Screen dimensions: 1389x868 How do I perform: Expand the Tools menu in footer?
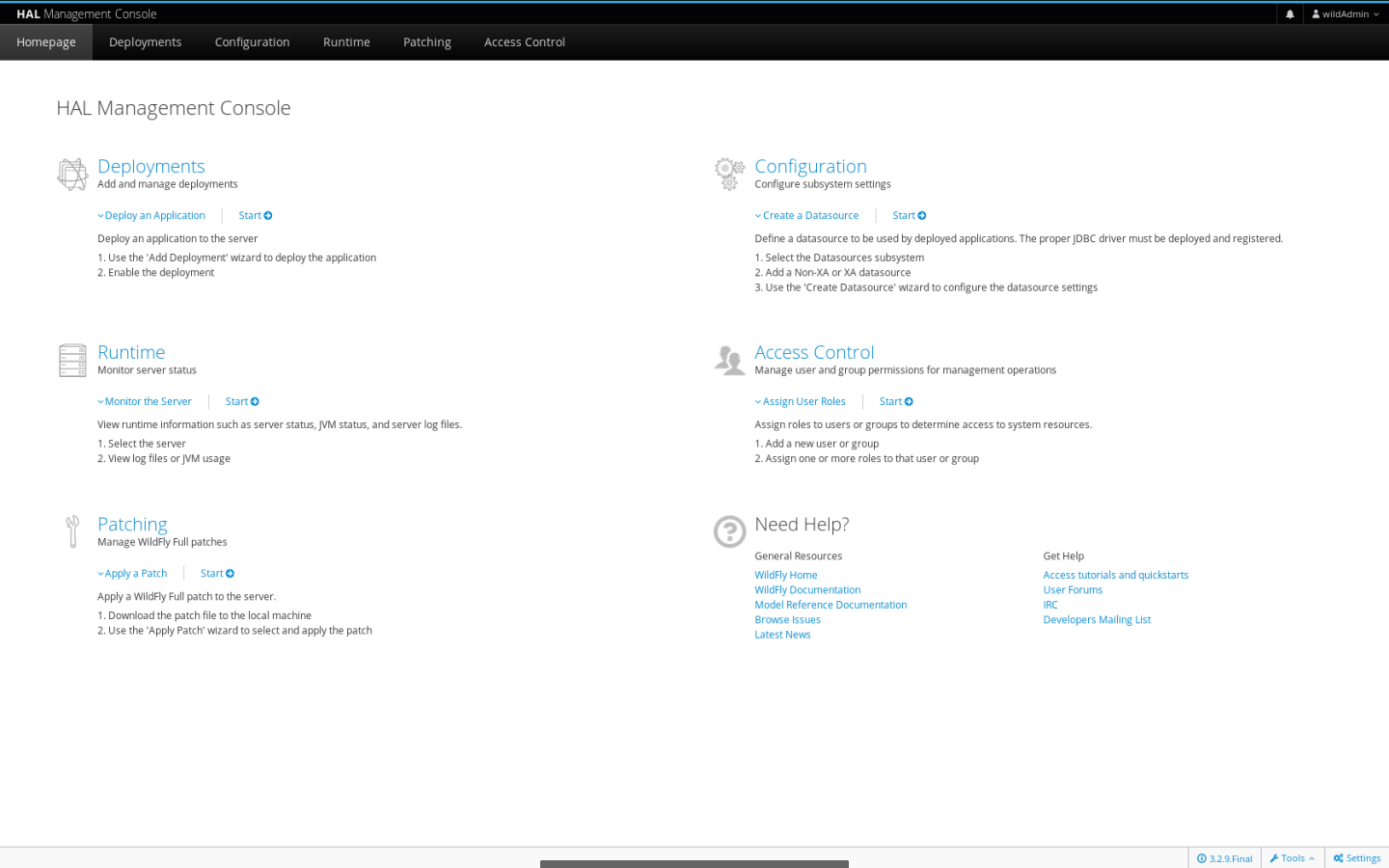click(1292, 858)
